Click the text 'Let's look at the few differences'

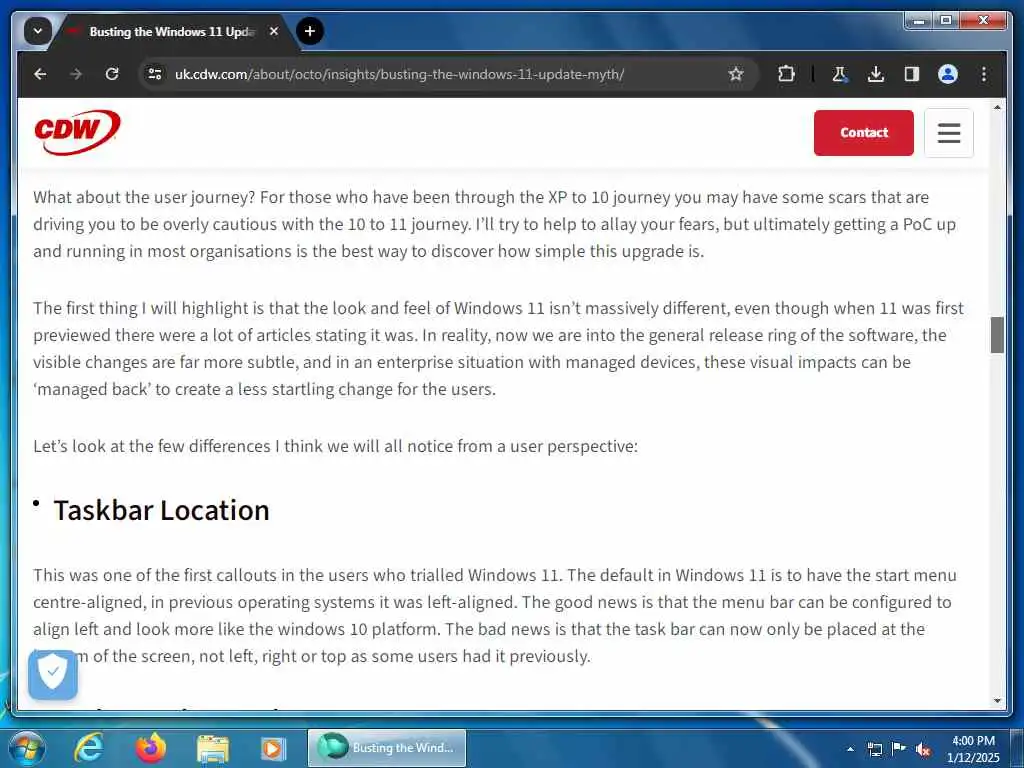click(152, 447)
